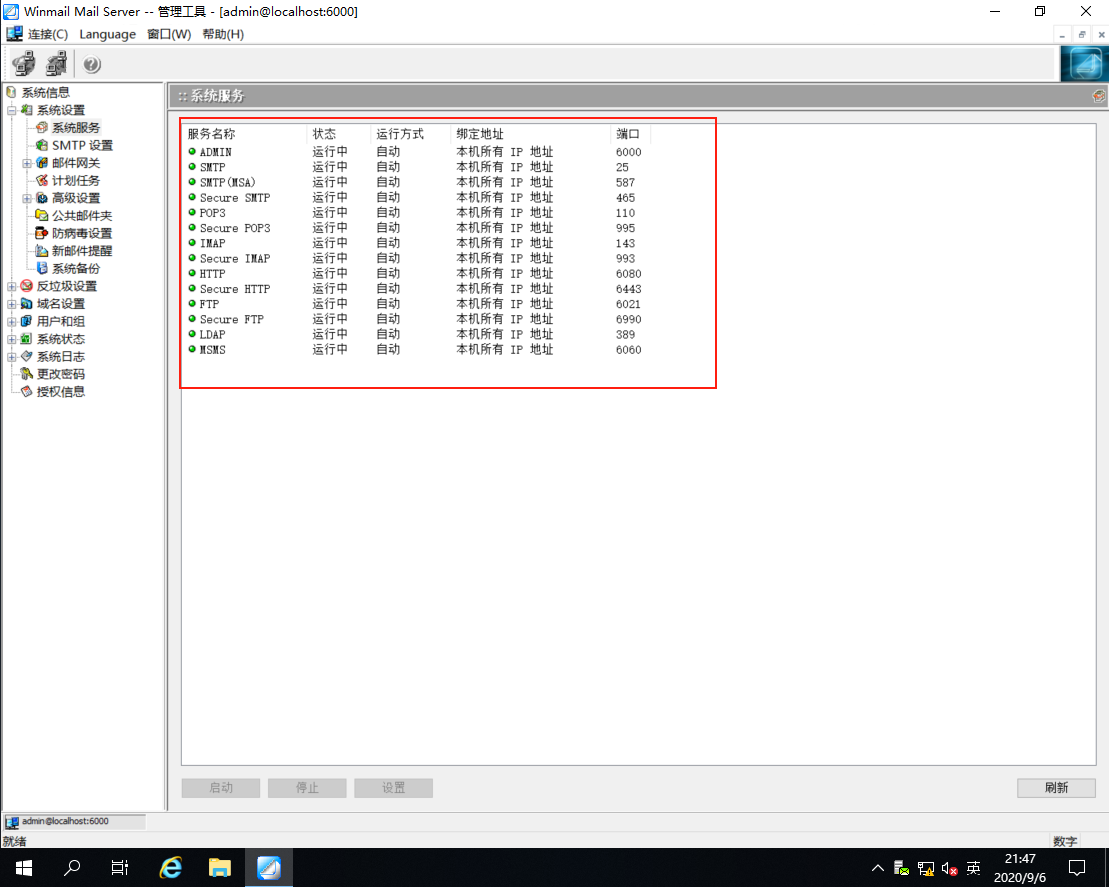Open the 窗口(W) menu
The height and width of the screenshot is (887, 1109).
pyautogui.click(x=169, y=34)
